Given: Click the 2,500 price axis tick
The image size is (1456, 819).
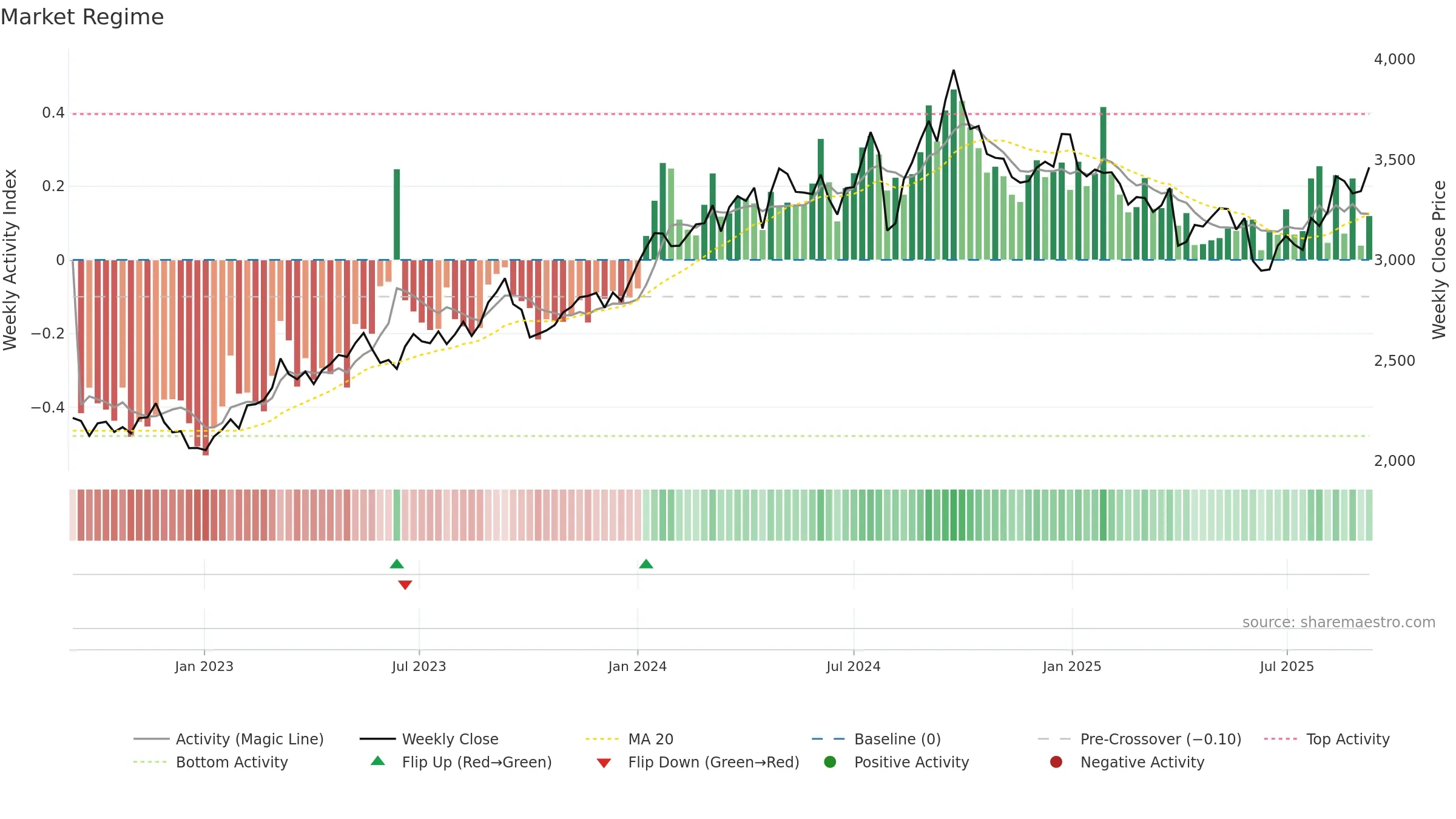Looking at the screenshot, I should click(1394, 360).
